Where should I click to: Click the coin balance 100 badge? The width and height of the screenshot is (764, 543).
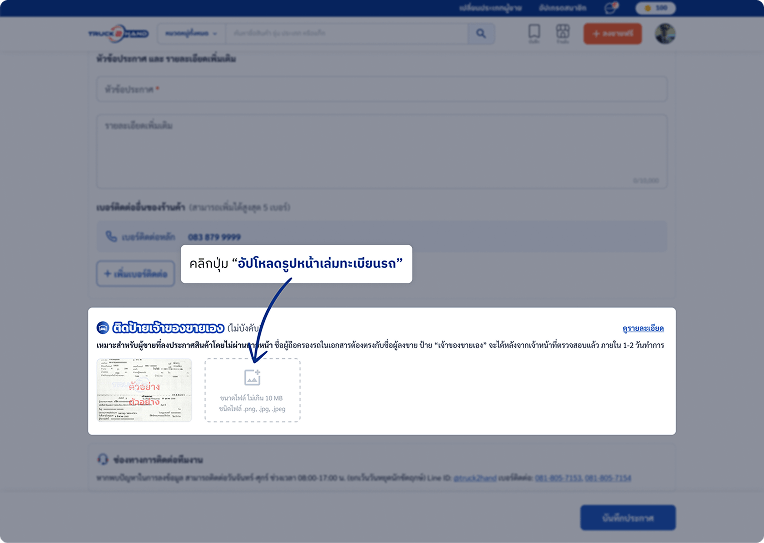tap(655, 8)
